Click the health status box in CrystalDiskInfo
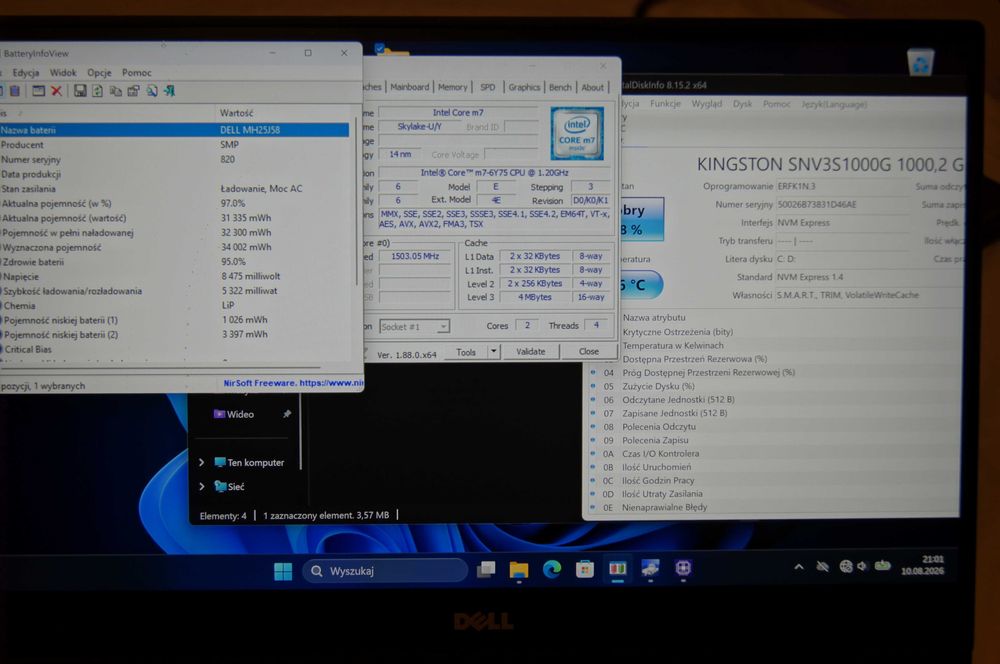1000x664 pixels. [x=642, y=219]
